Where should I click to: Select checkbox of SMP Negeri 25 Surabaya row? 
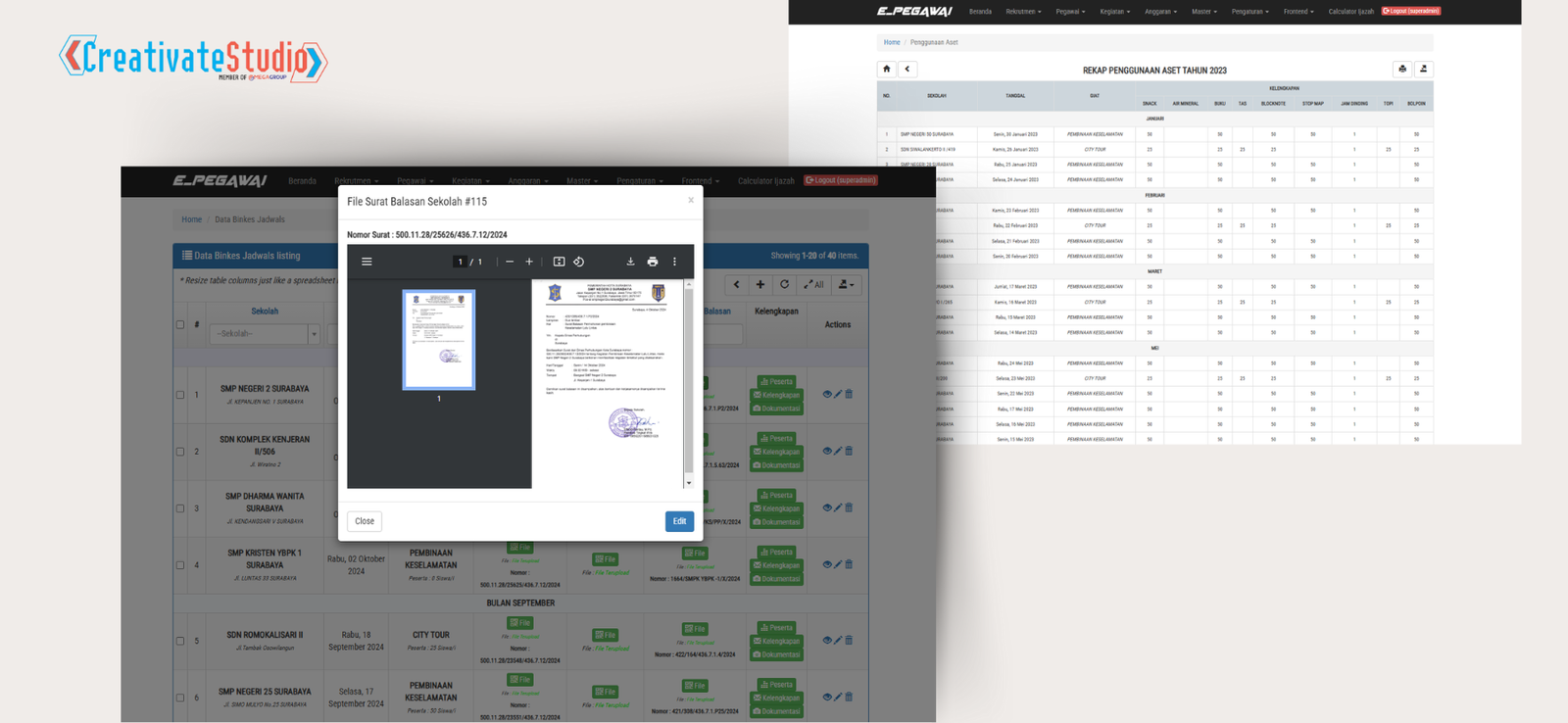[x=180, y=698]
